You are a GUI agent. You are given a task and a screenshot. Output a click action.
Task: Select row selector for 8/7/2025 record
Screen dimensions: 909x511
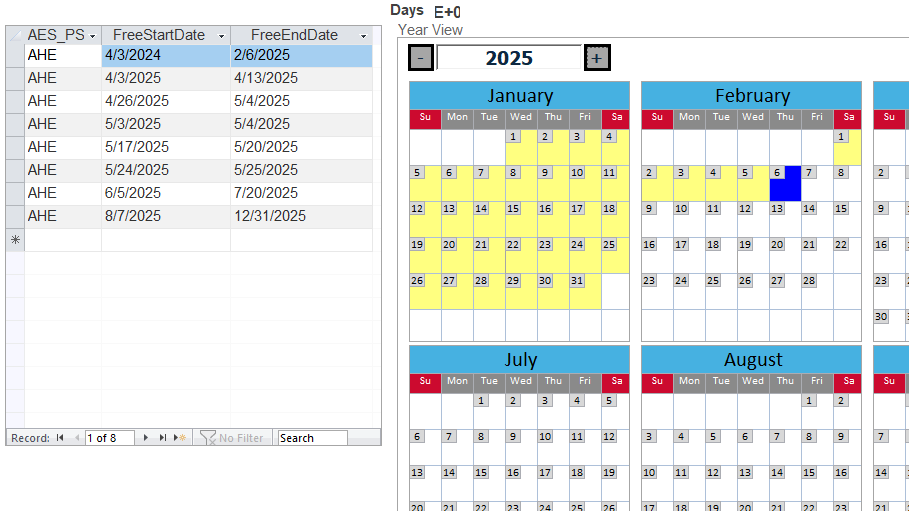click(x=16, y=216)
